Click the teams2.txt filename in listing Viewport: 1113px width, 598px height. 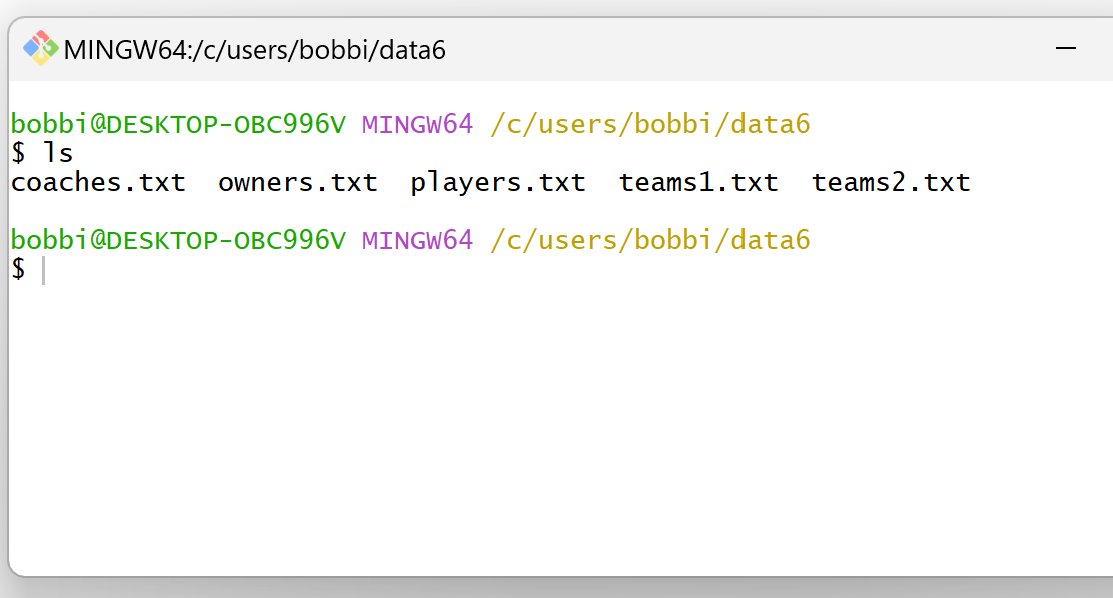(891, 183)
